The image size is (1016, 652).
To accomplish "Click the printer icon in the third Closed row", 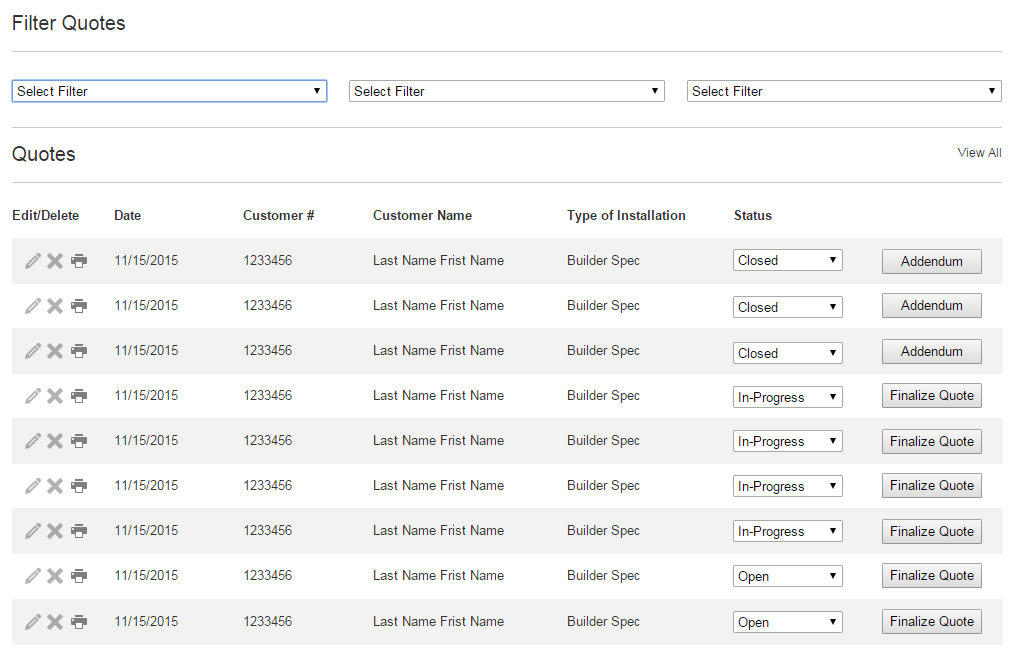I will click(79, 351).
